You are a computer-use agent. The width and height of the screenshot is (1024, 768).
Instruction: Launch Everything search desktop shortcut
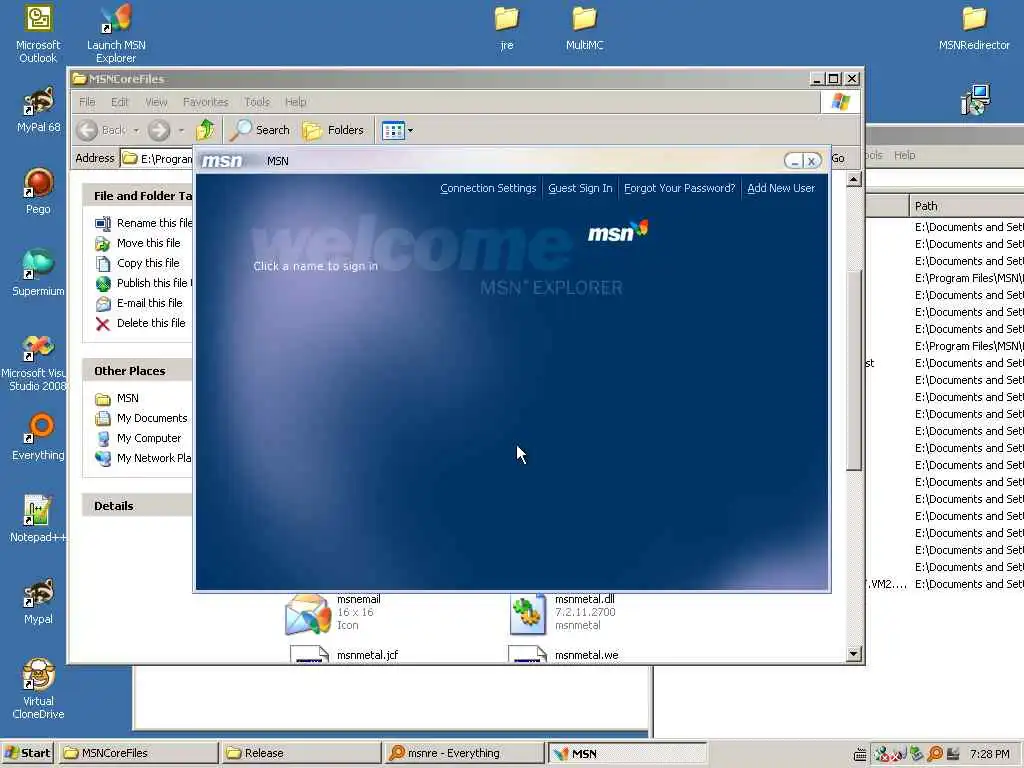click(x=38, y=437)
